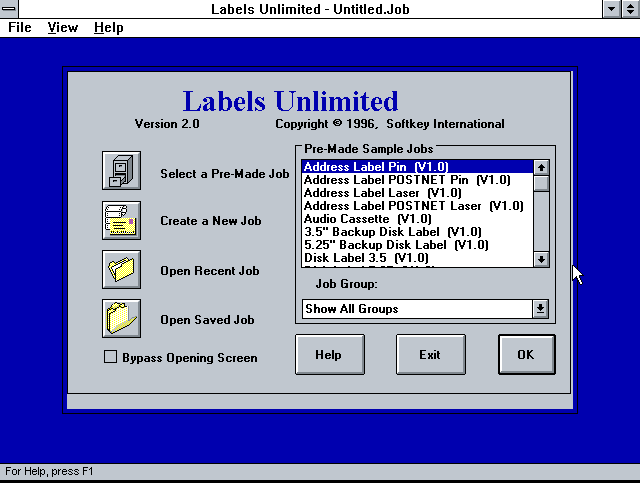This screenshot has width=640, height=483.
Task: Click the sample jobs scrollbar thumb
Action: point(541,183)
